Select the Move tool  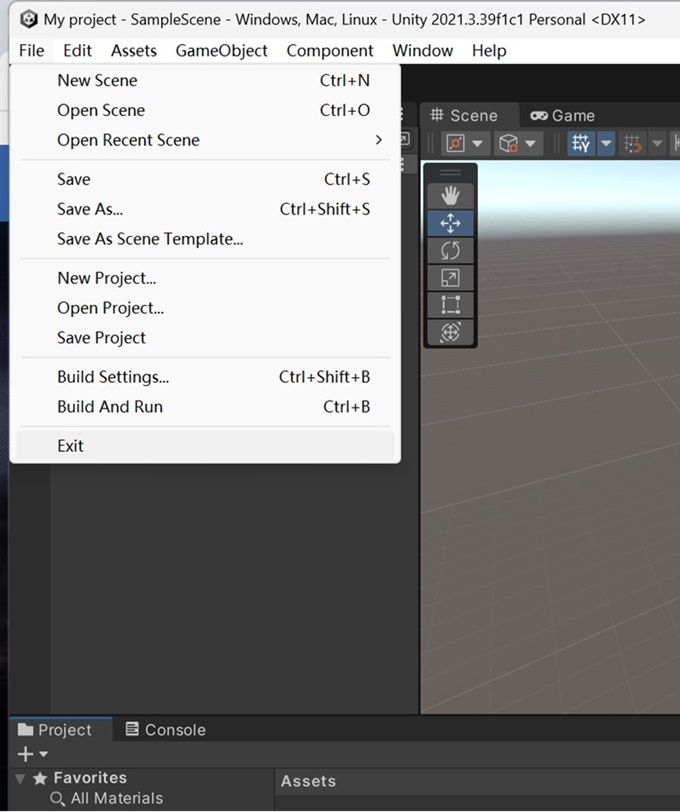click(x=450, y=223)
